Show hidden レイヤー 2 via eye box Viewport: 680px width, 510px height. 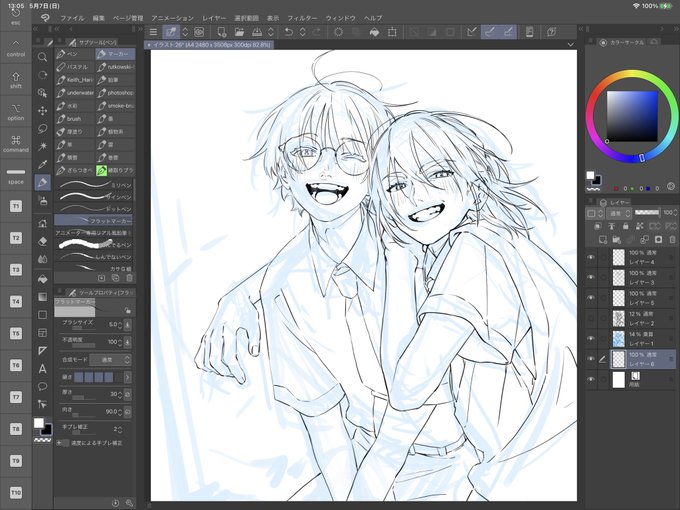pos(591,318)
